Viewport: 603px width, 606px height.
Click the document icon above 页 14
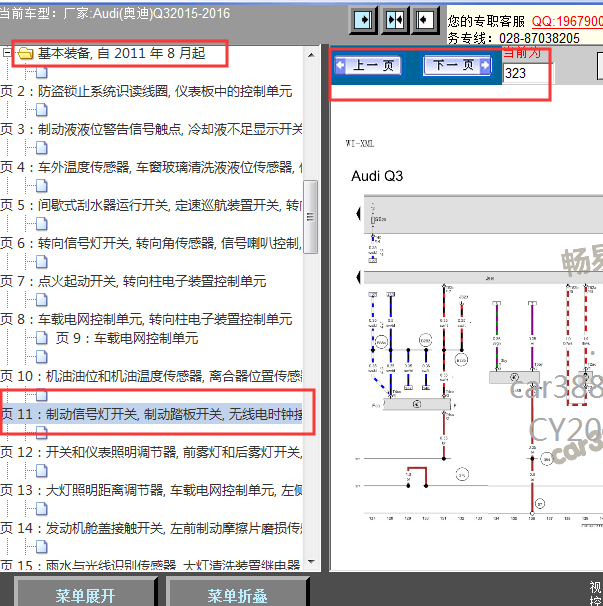coord(42,509)
